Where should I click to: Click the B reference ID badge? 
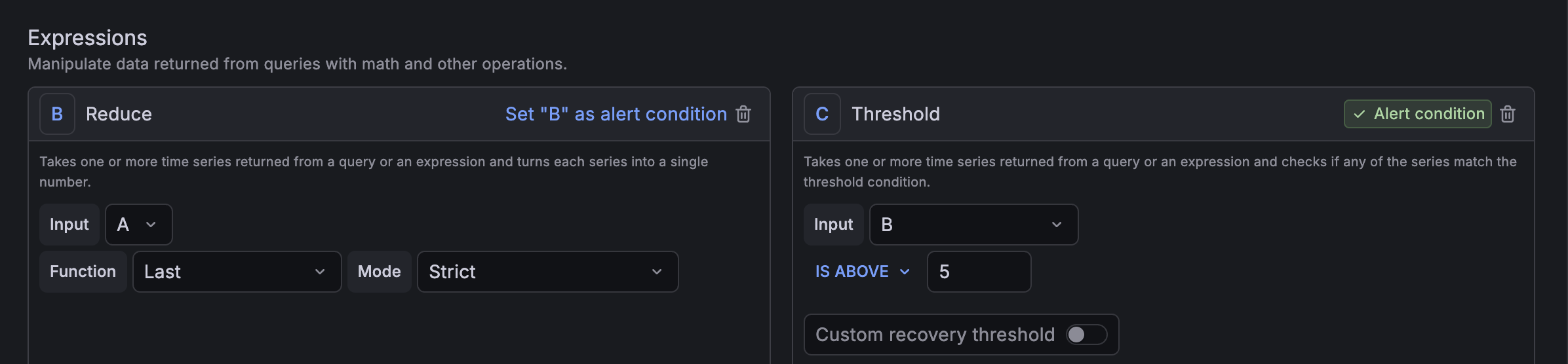coord(57,114)
